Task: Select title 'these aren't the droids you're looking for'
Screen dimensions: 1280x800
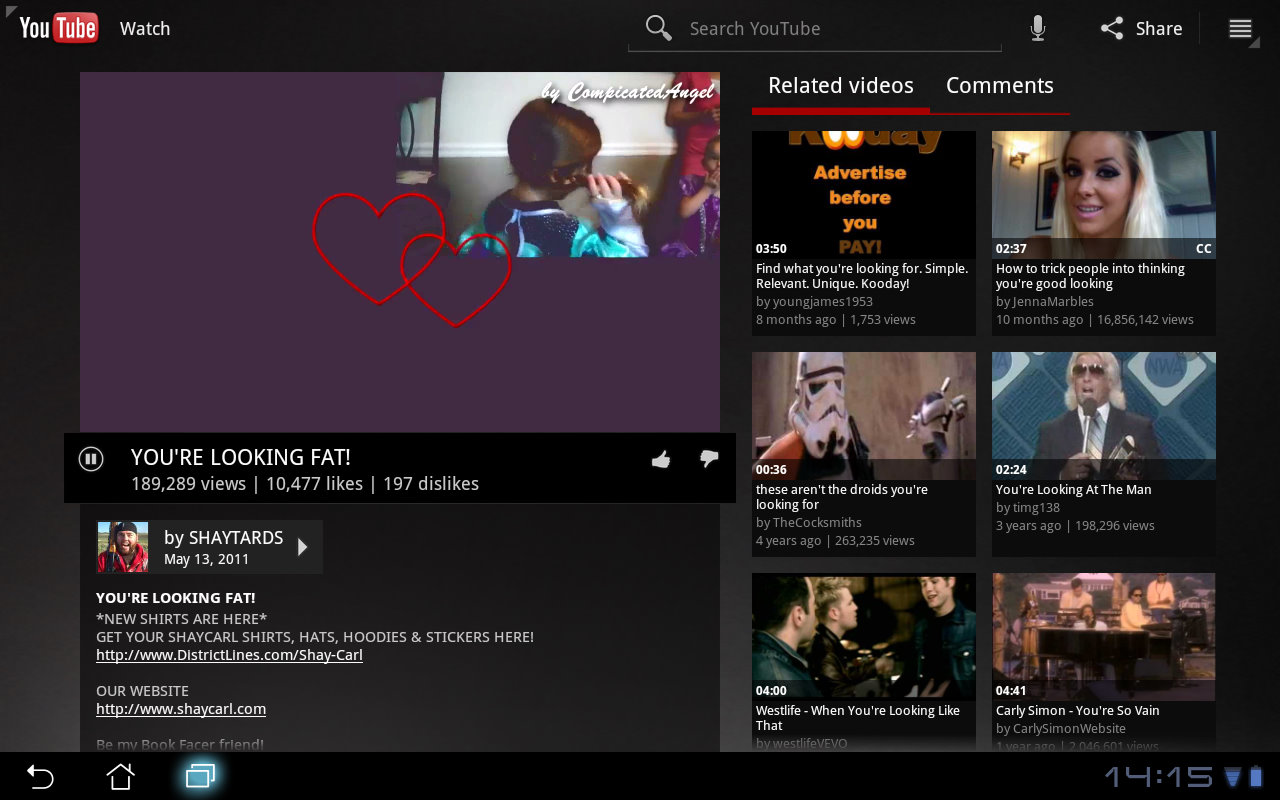Action: pyautogui.click(x=842, y=497)
